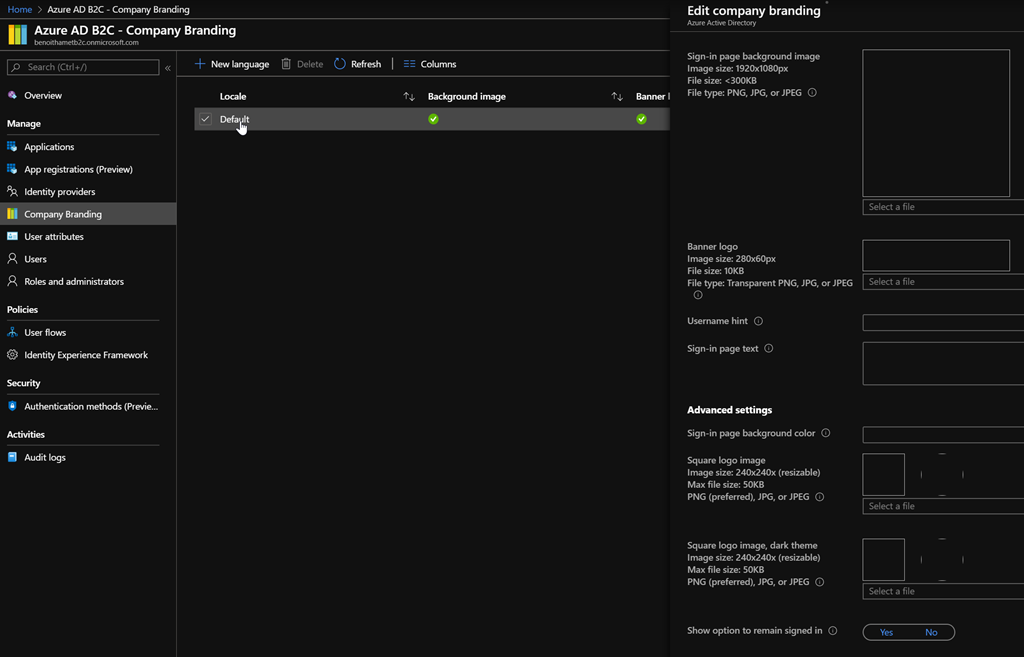Click info icon next to background image file type
Image resolution: width=1024 pixels, height=657 pixels.
[812, 93]
